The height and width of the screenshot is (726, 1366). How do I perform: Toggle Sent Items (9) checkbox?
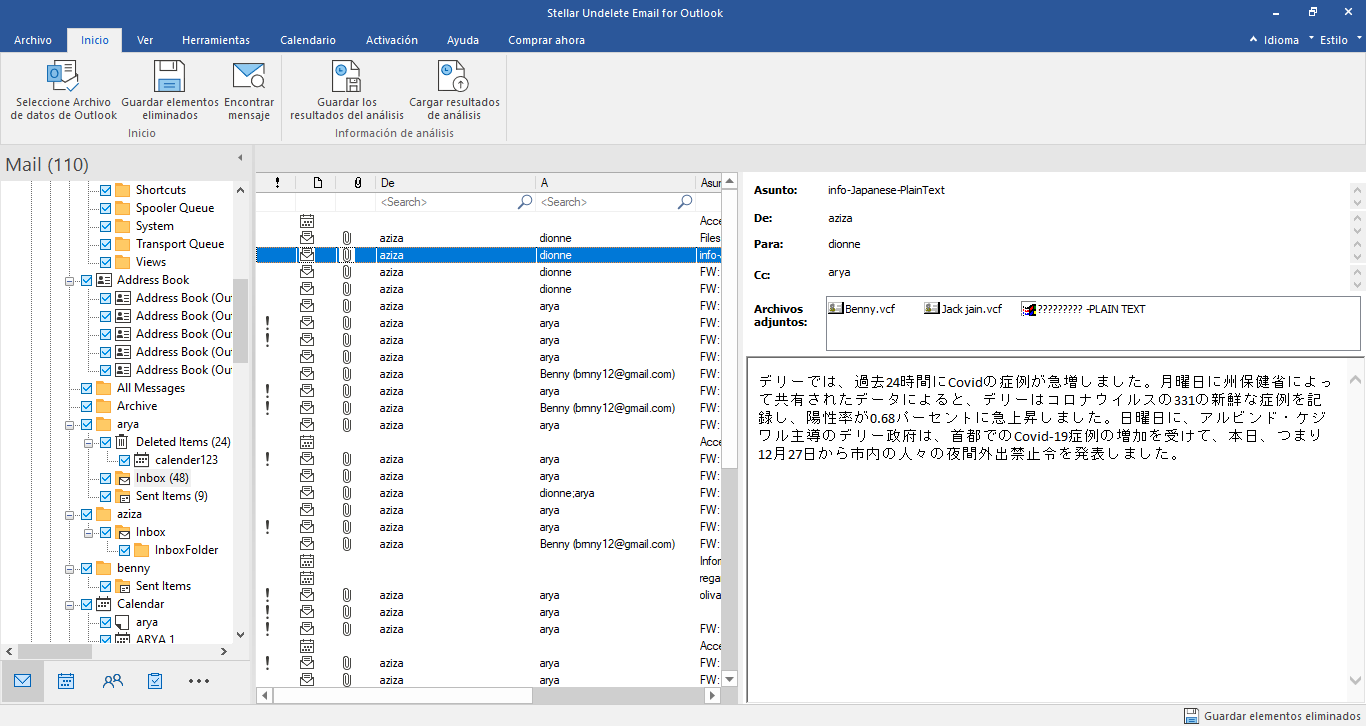coord(105,496)
